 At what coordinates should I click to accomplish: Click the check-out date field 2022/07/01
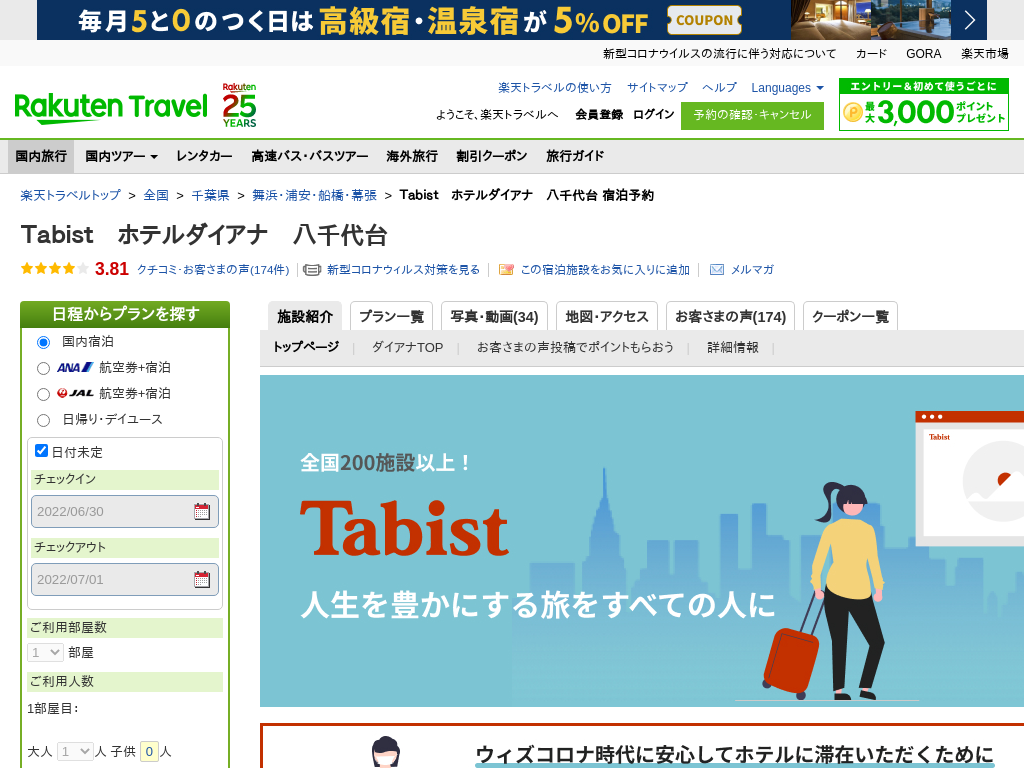(x=125, y=579)
